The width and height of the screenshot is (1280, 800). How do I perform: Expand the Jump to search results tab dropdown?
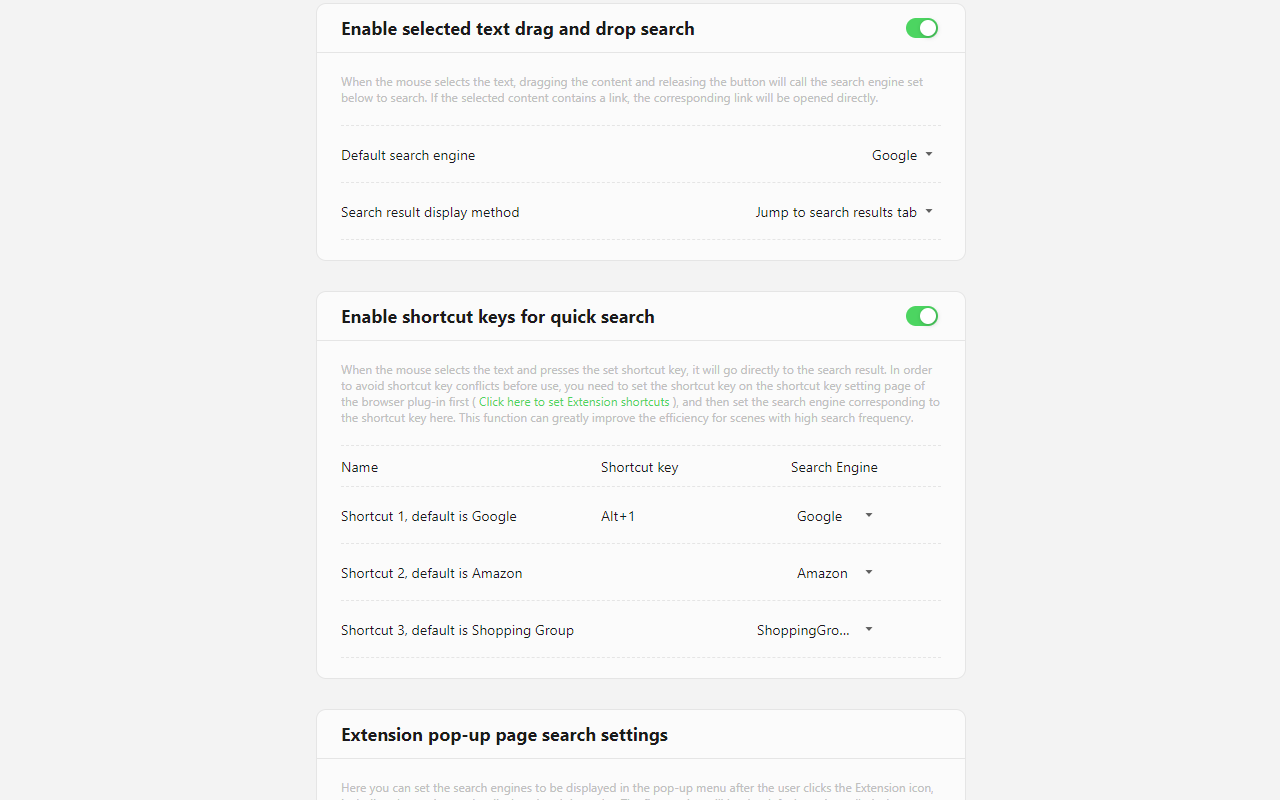[843, 212]
